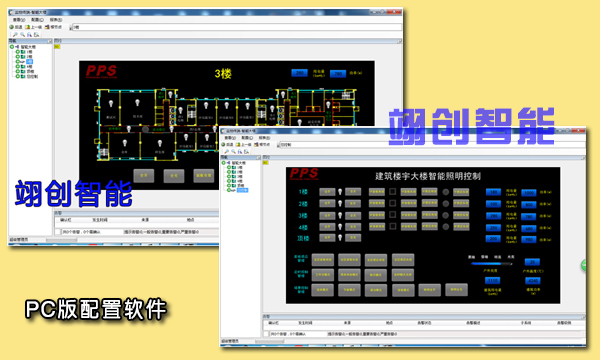The width and height of the screenshot is (600, 360).
Task: Open the 查看 menu in the lighting control window
Action: click(230, 137)
